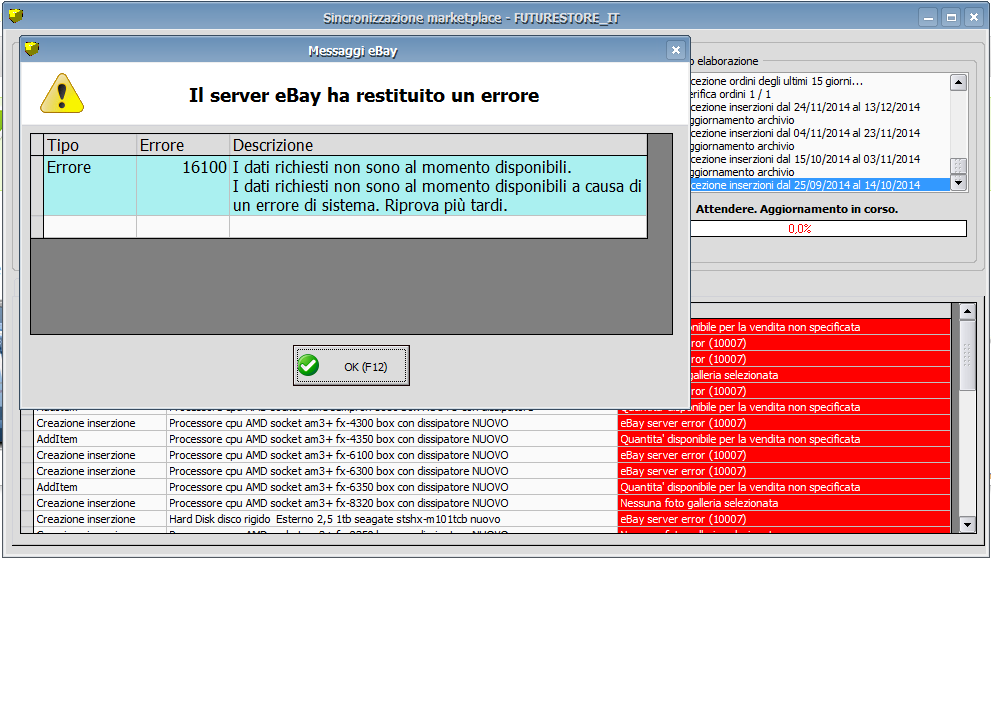Click 'Creazione inserzione' cell for fx-8320 row

click(x=101, y=503)
